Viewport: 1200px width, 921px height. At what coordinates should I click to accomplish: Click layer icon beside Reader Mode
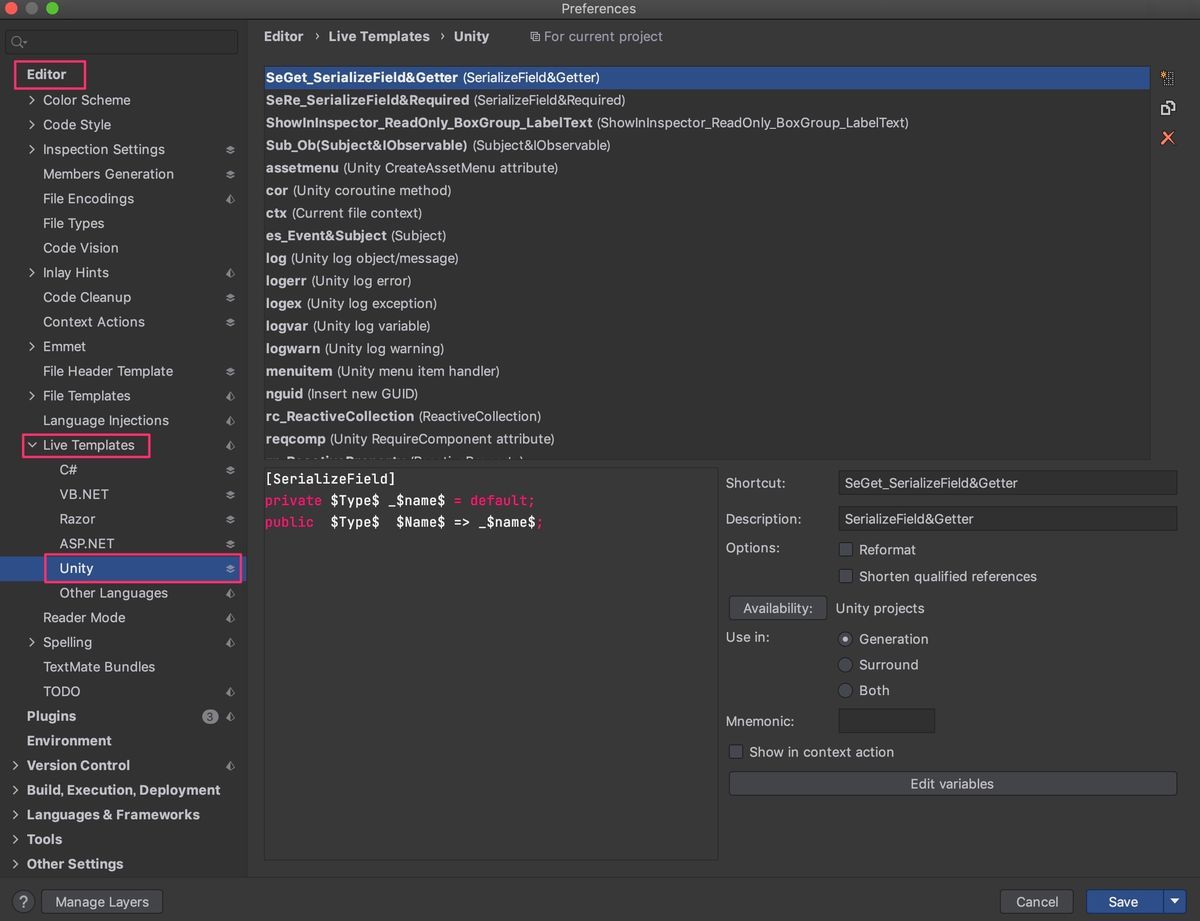230,618
